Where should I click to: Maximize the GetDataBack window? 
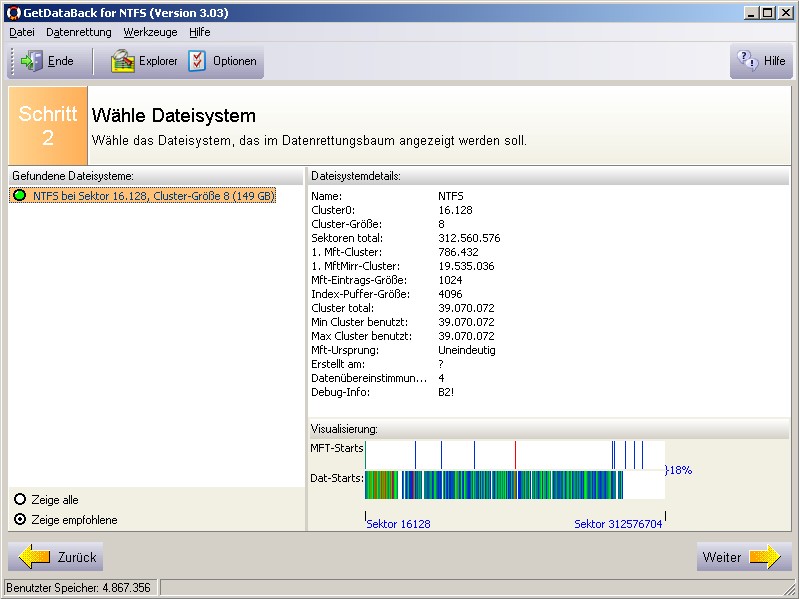[767, 13]
